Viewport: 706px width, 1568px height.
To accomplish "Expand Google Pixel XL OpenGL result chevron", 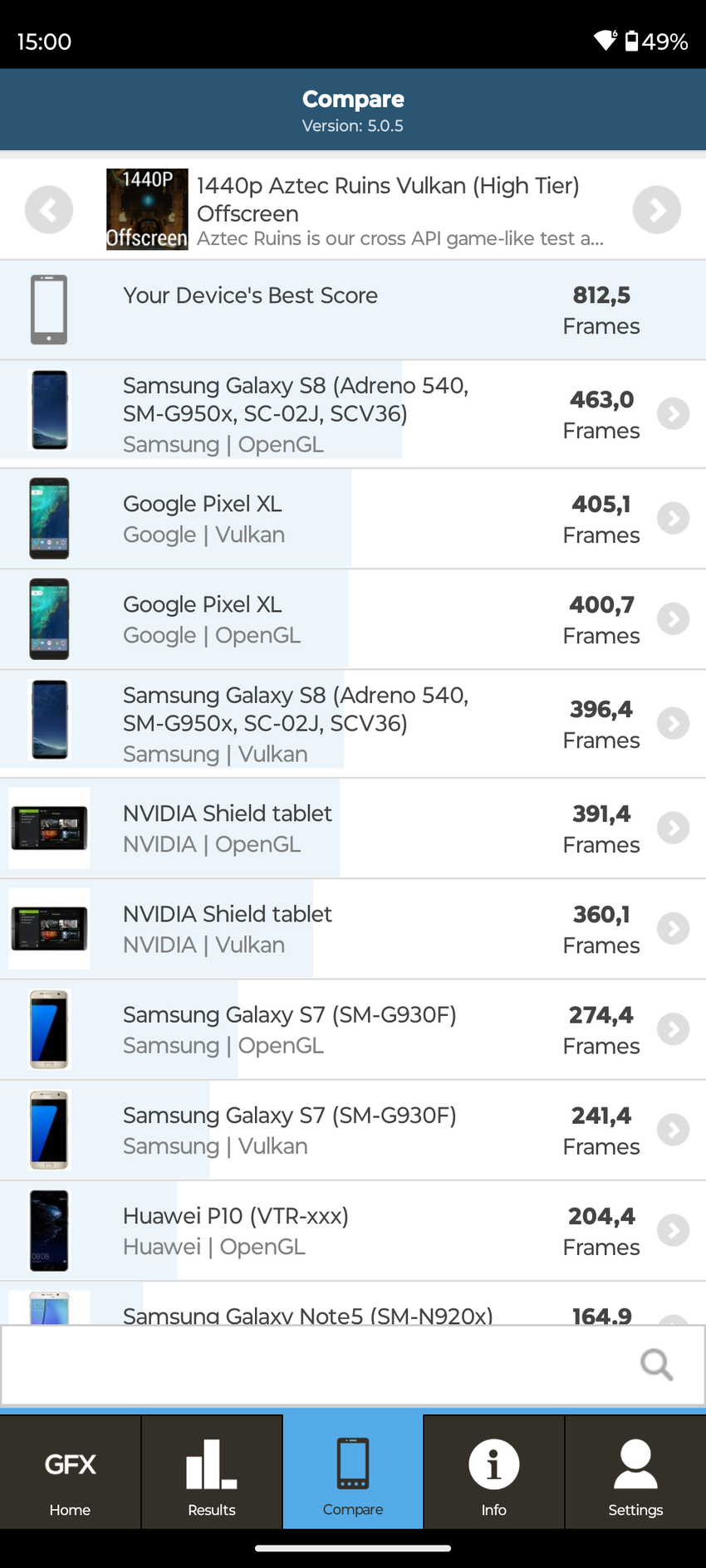I will click(673, 618).
